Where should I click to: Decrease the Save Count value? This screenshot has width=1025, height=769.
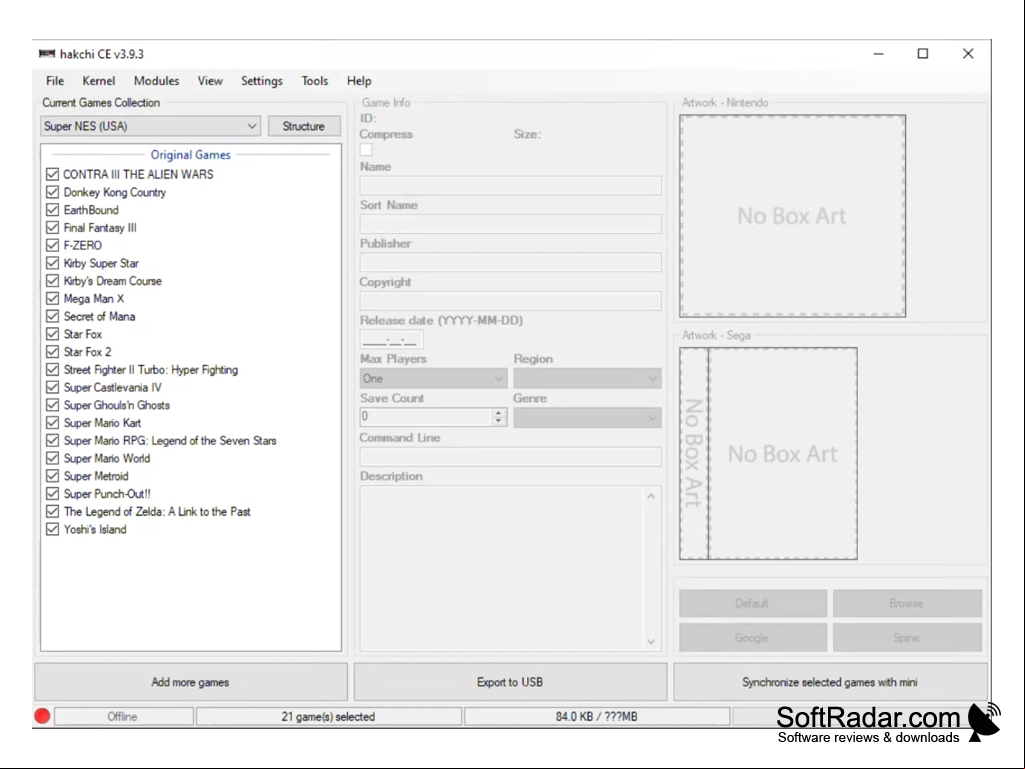(x=499, y=421)
